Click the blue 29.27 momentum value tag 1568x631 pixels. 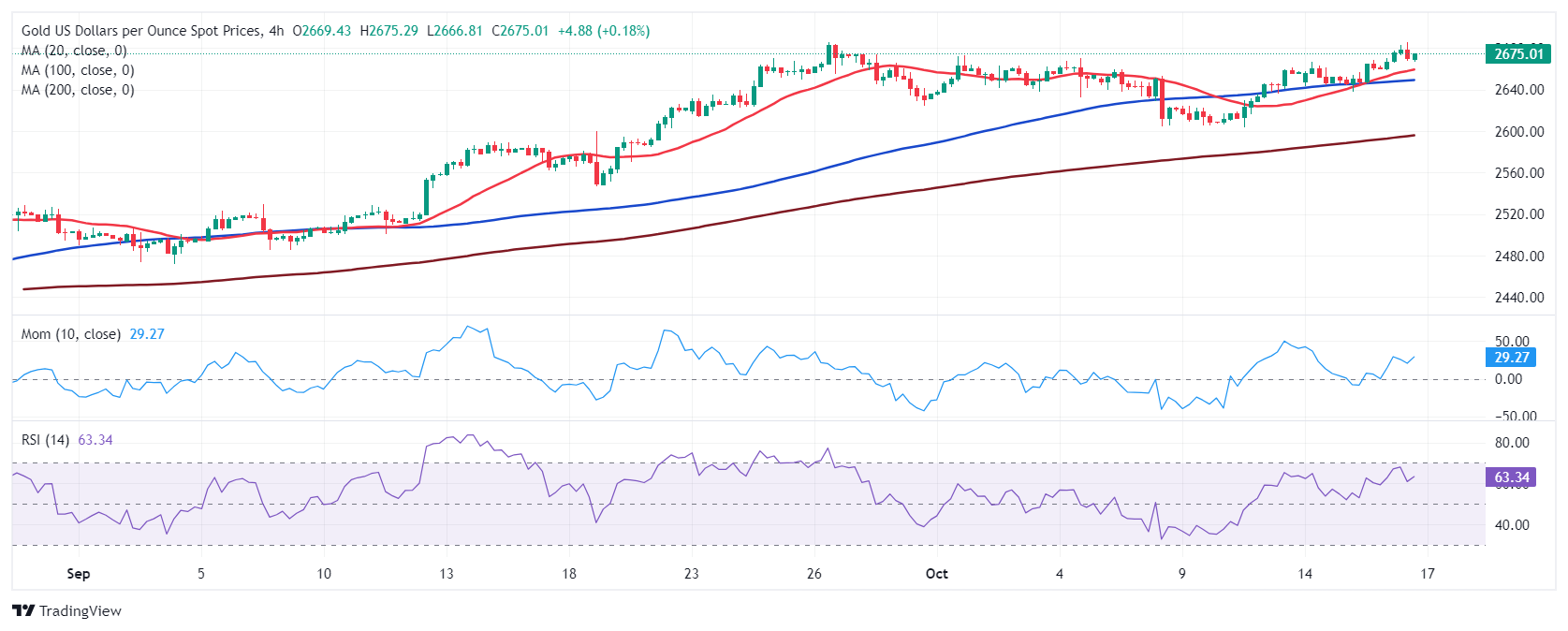1511,357
